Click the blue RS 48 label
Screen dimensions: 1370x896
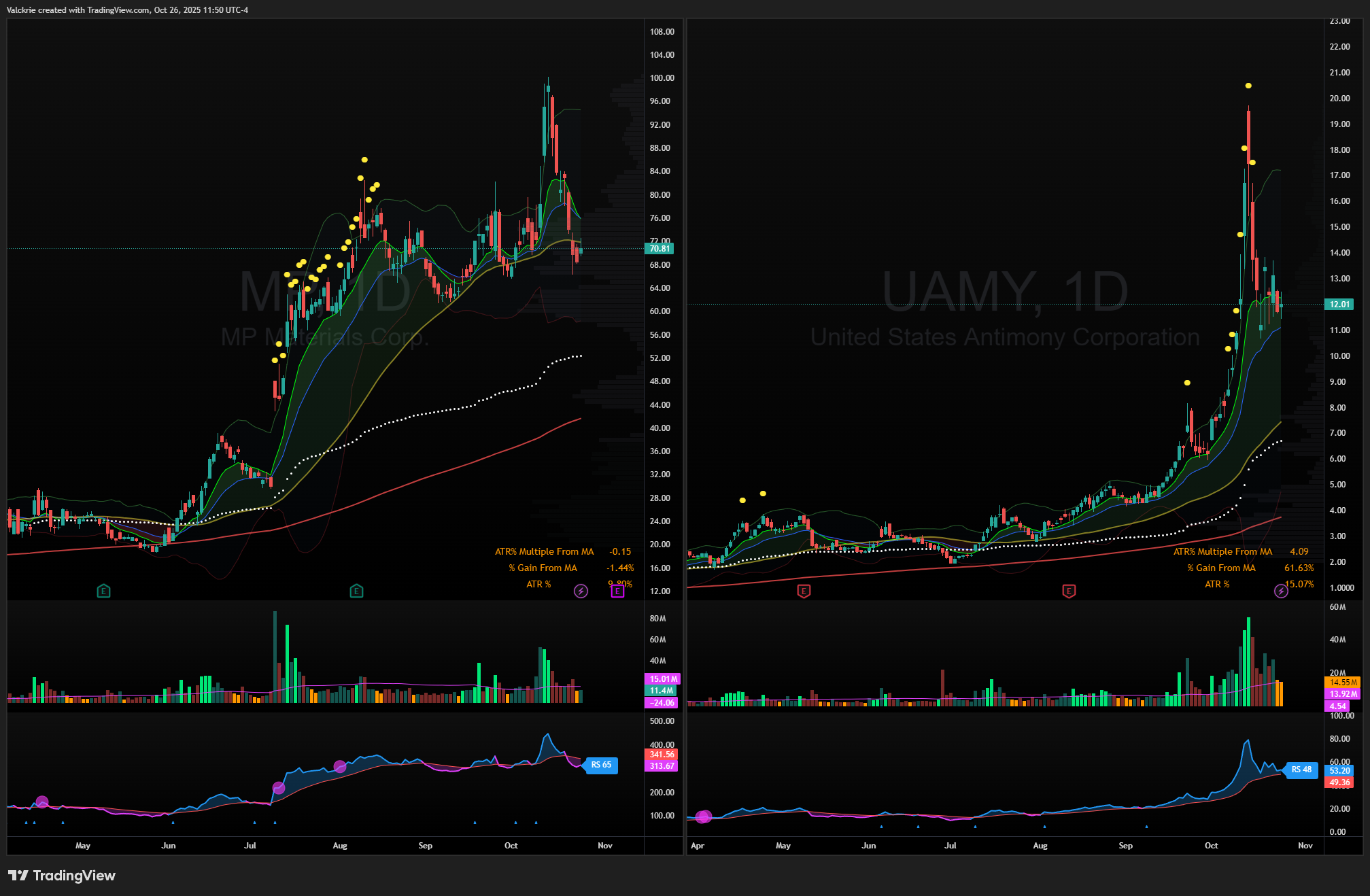1301,770
